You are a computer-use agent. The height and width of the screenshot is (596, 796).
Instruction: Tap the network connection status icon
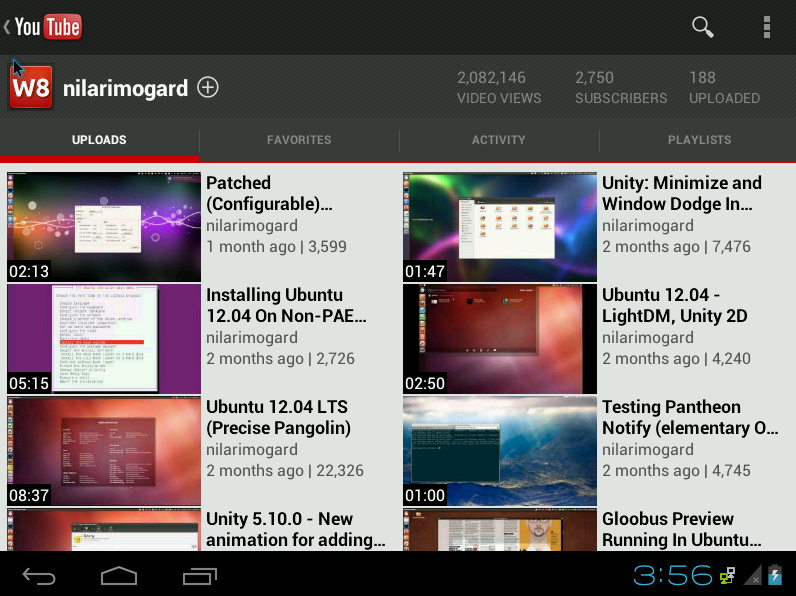point(727,576)
